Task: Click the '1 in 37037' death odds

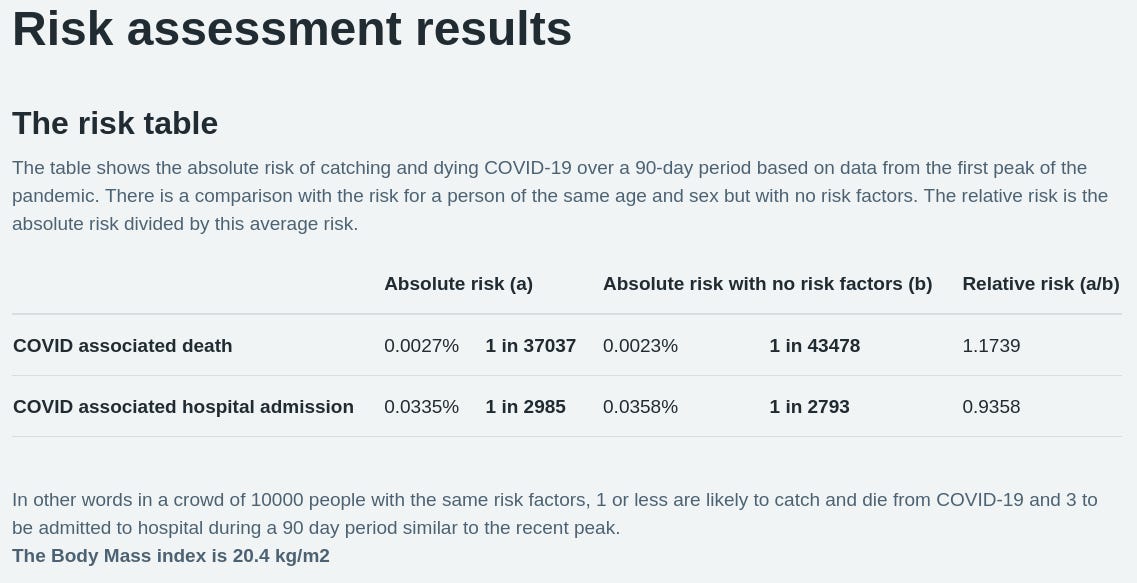Action: [x=531, y=346]
